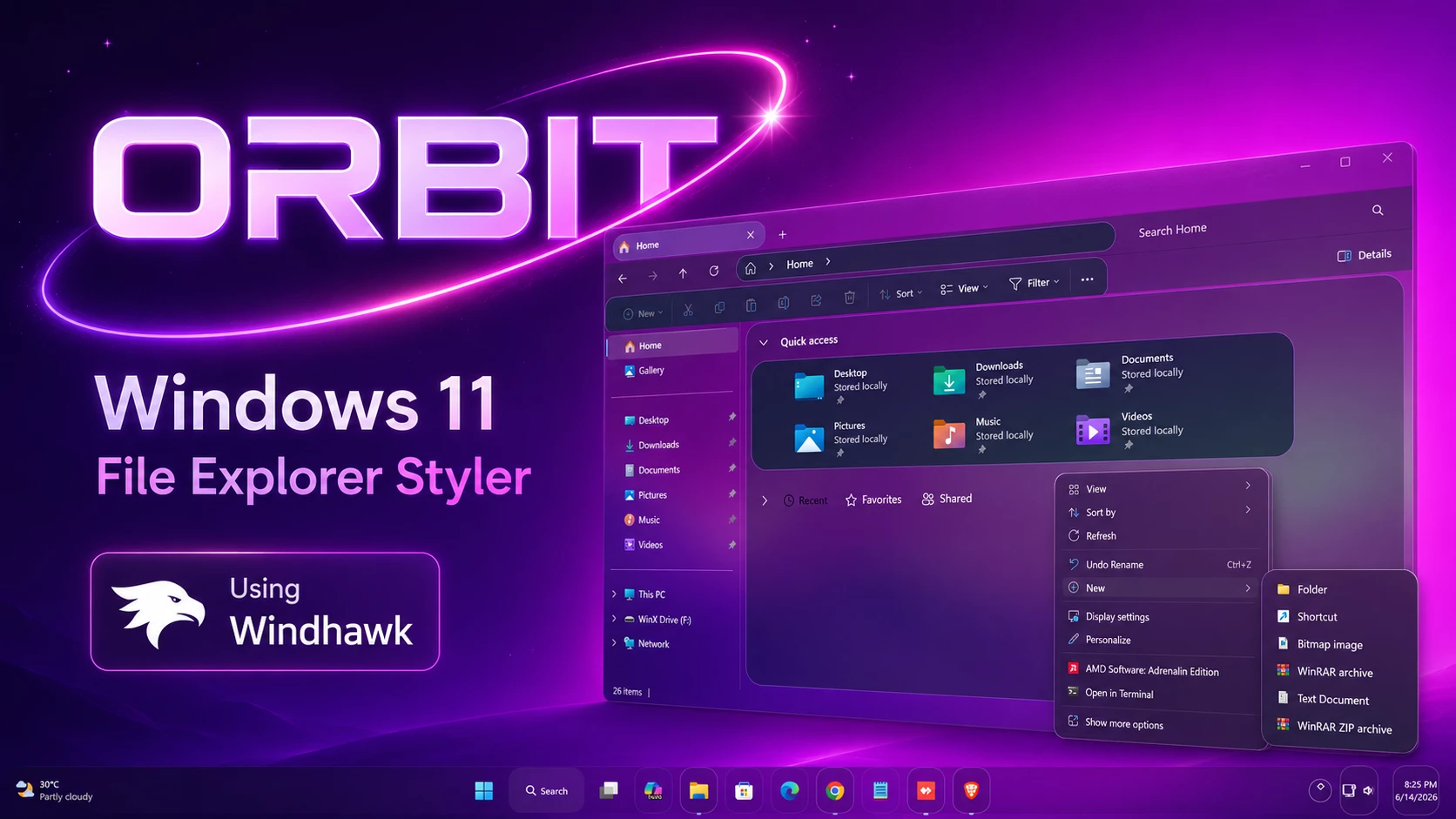Open the New dropdown in the toolbar

tap(643, 313)
